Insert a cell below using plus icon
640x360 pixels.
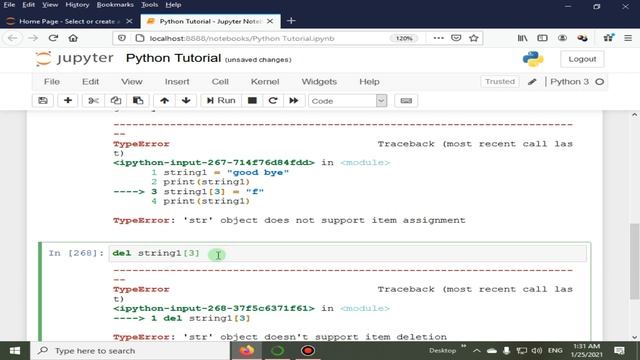(x=68, y=100)
